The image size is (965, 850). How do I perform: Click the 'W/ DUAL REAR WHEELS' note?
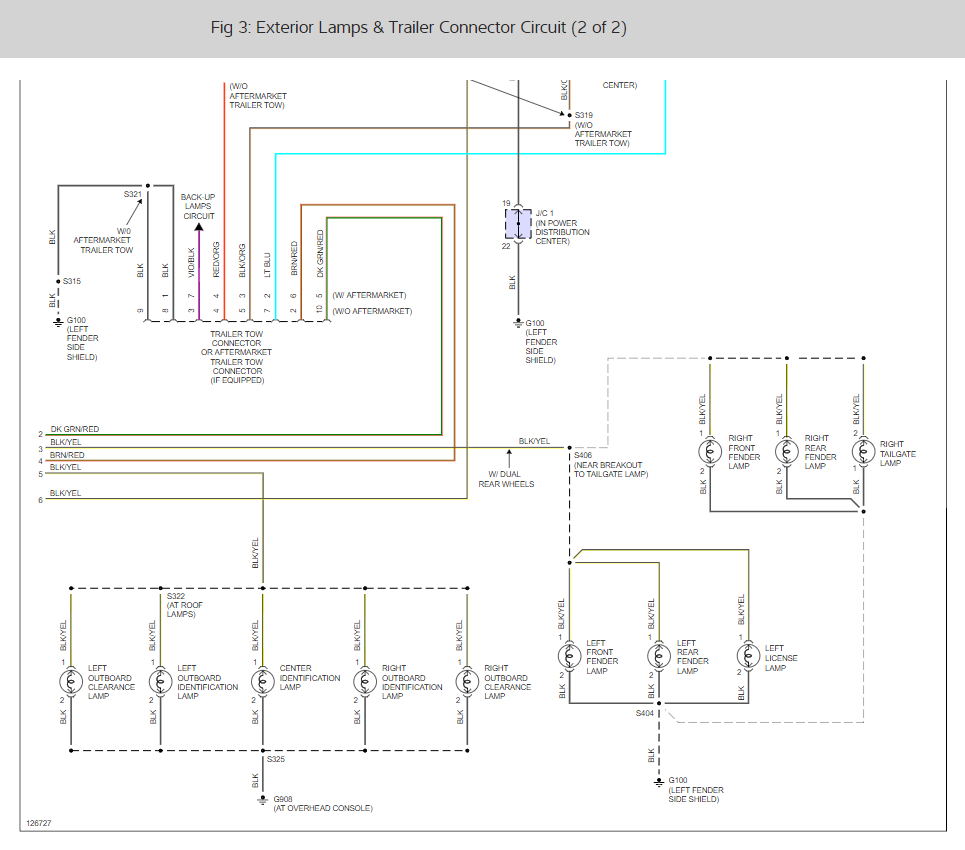[x=507, y=479]
